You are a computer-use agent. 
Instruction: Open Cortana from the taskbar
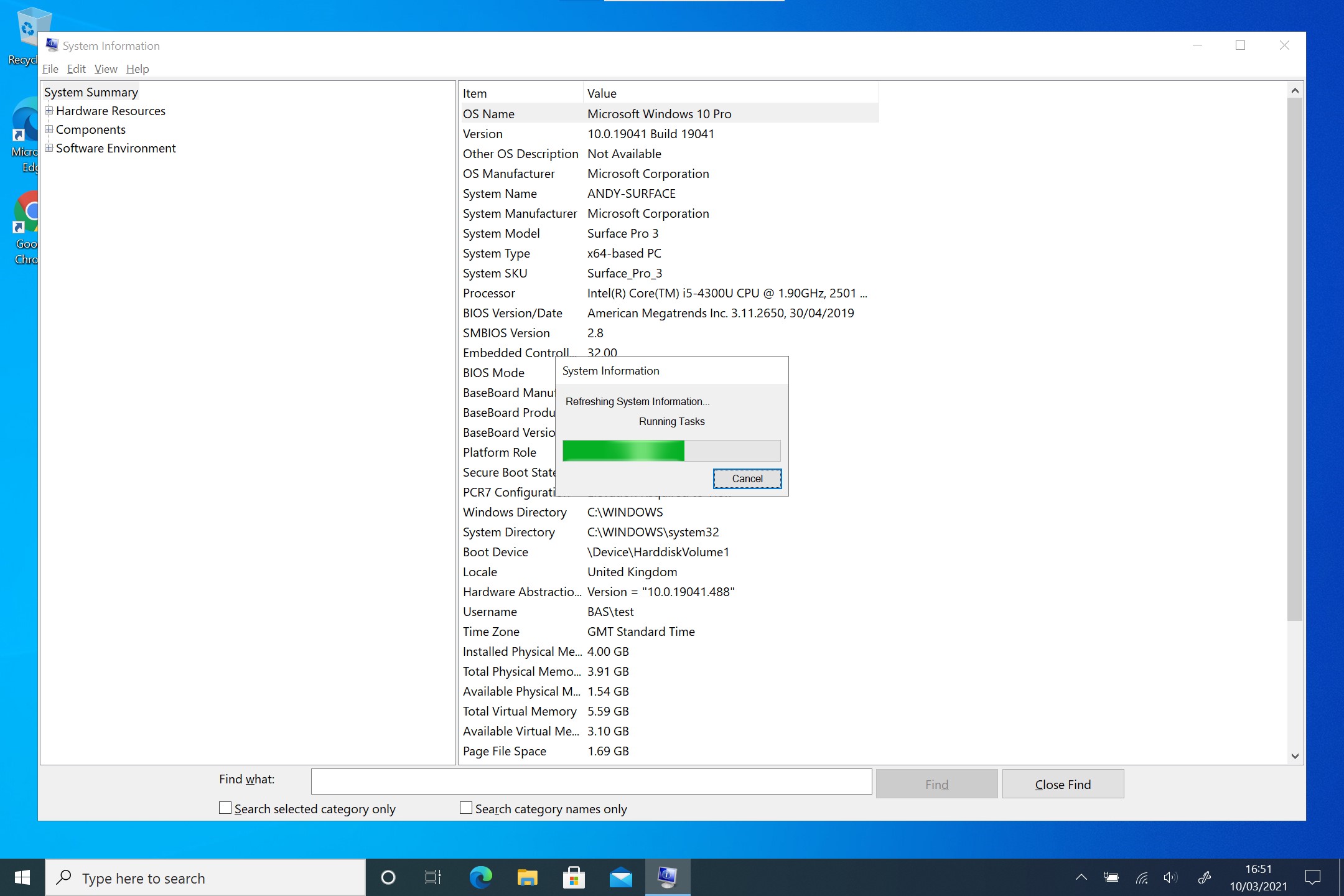(x=388, y=877)
